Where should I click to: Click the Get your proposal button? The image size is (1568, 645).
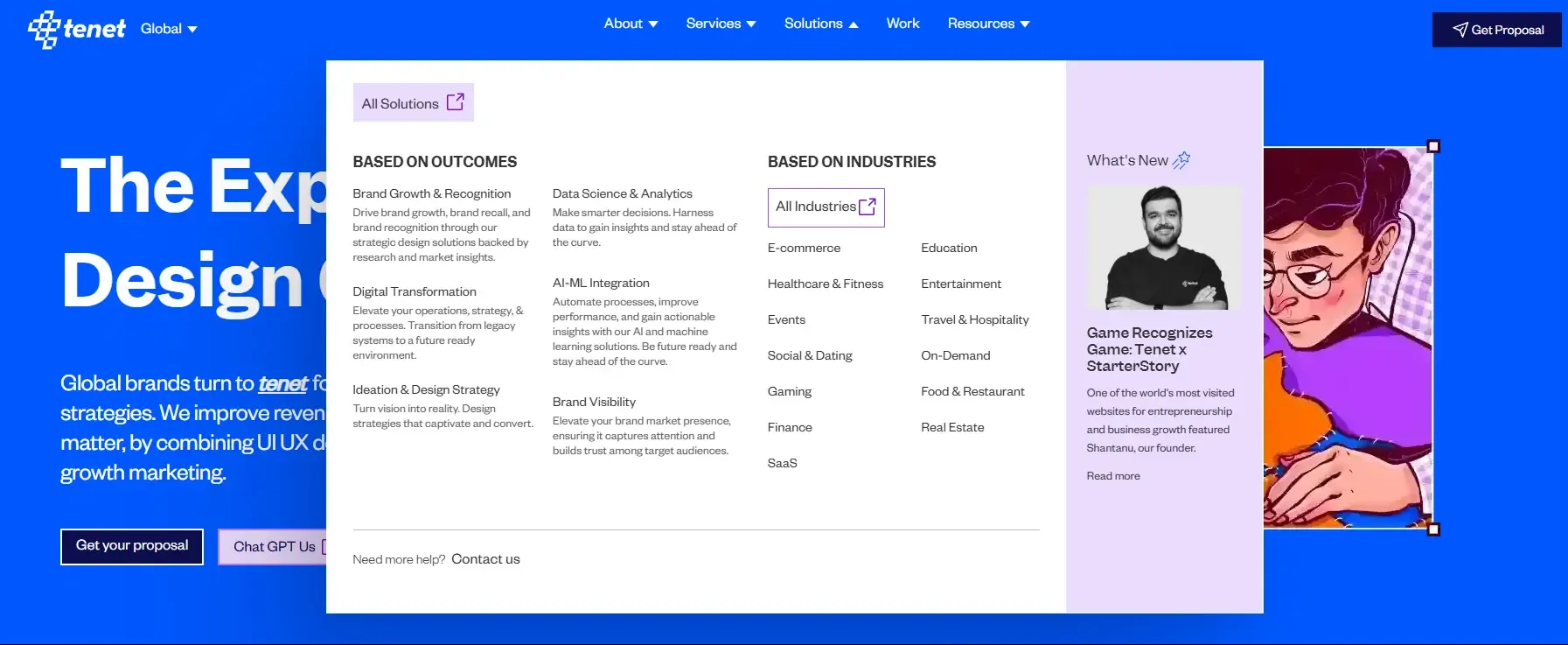[132, 546]
